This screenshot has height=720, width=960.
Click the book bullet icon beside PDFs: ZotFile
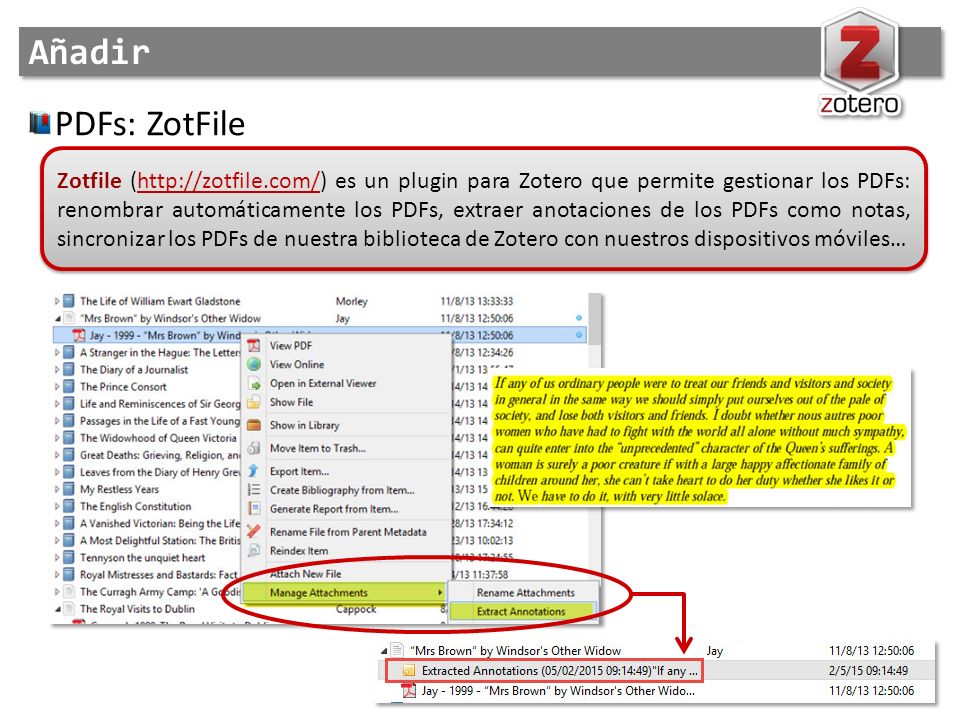point(40,122)
